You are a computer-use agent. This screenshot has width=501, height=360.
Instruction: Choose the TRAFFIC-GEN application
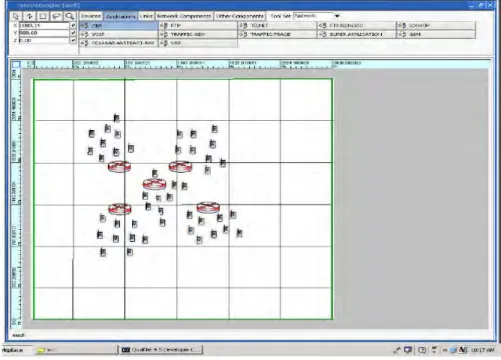[x=198, y=34]
